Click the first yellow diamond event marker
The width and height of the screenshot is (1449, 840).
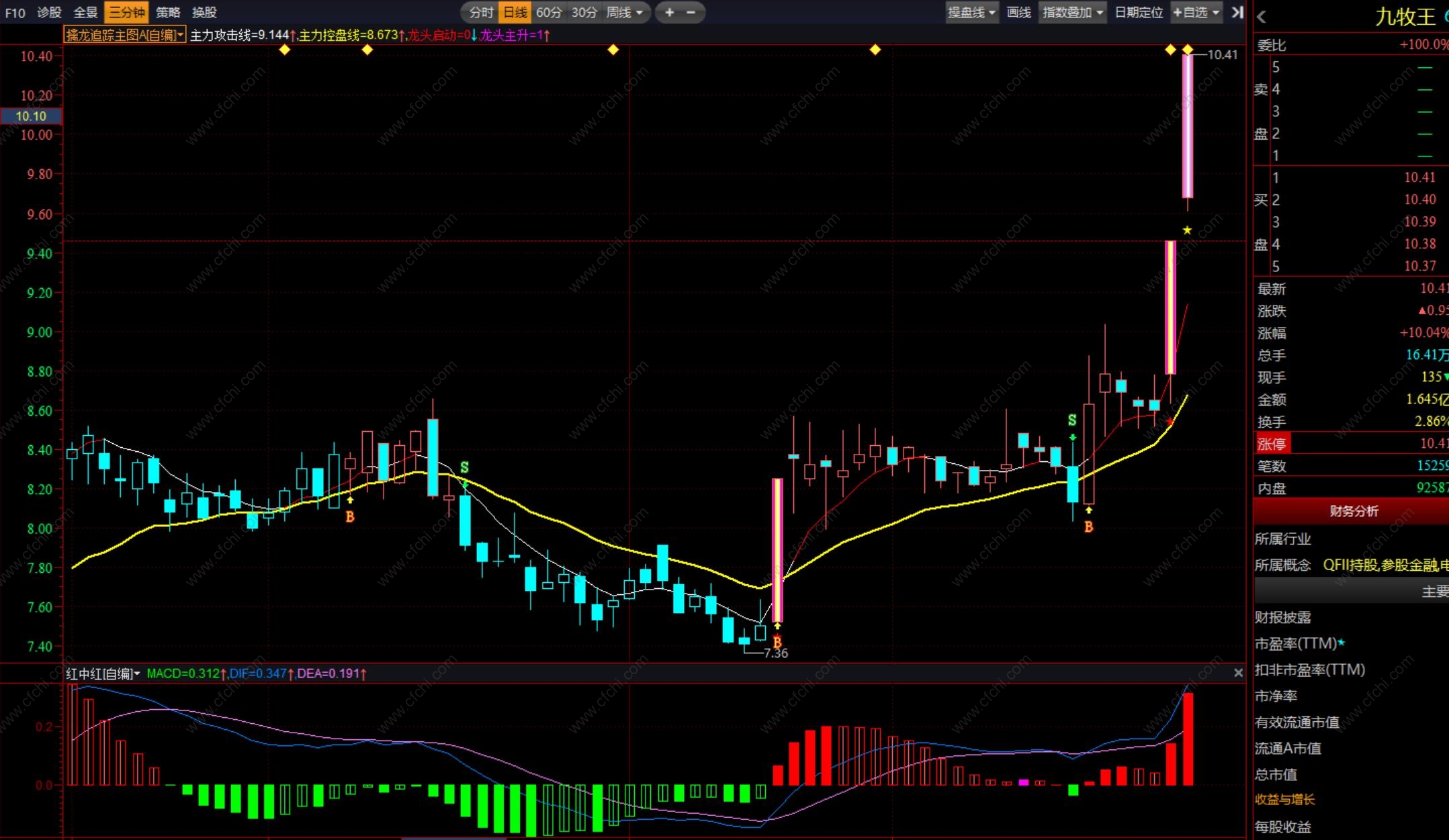285,50
